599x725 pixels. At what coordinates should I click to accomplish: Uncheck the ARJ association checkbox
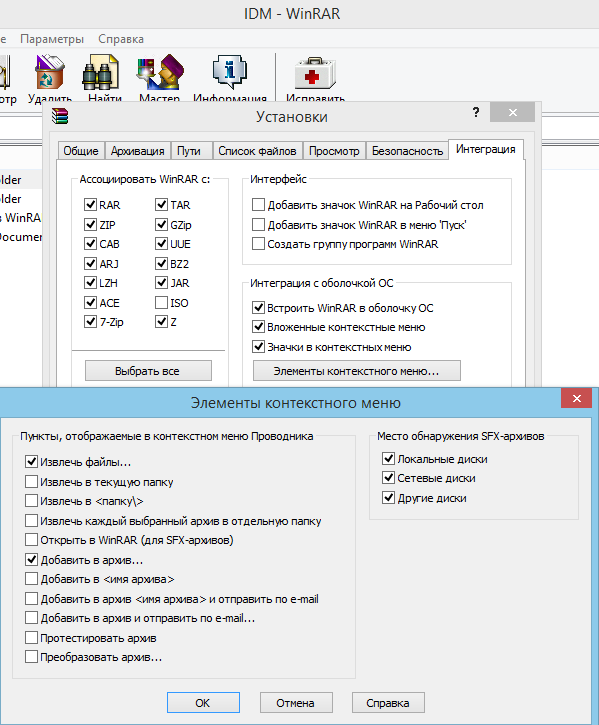pos(90,264)
